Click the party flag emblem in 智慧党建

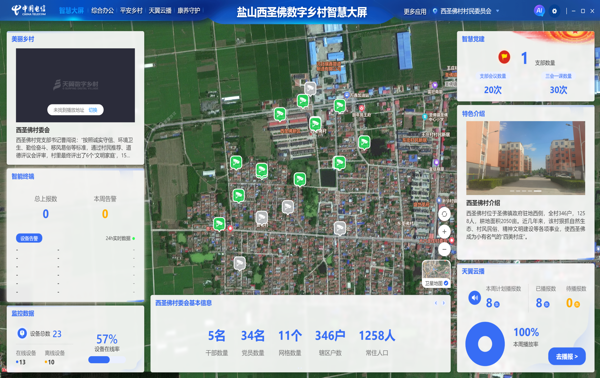(x=504, y=57)
